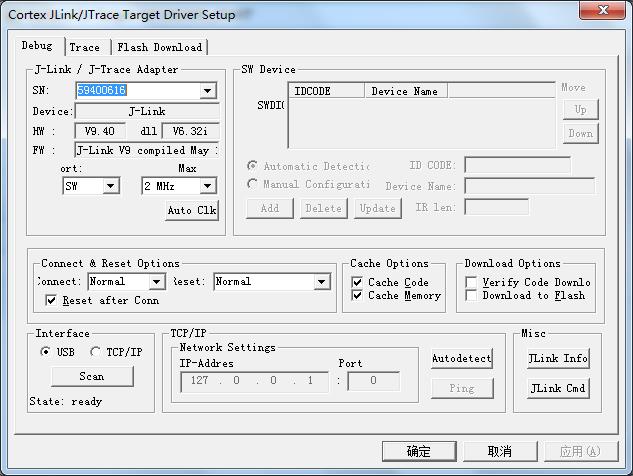Click the Auto Clk button
633x476 pixels.
point(192,210)
